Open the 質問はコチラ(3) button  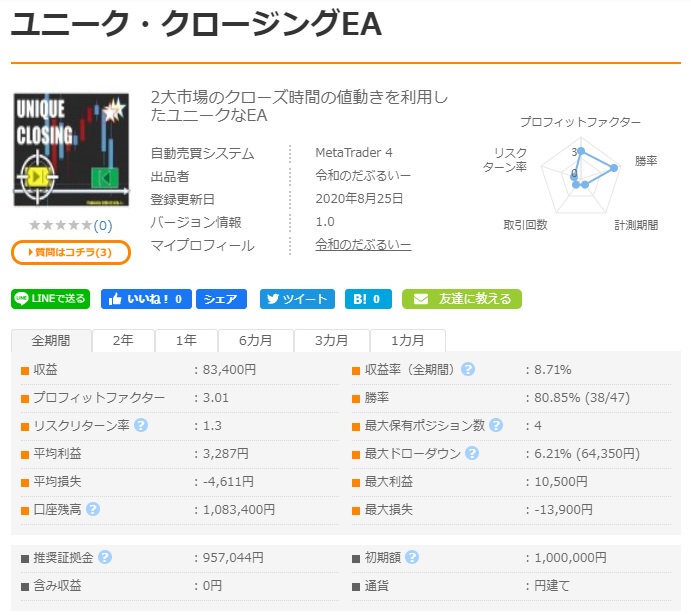(x=71, y=252)
